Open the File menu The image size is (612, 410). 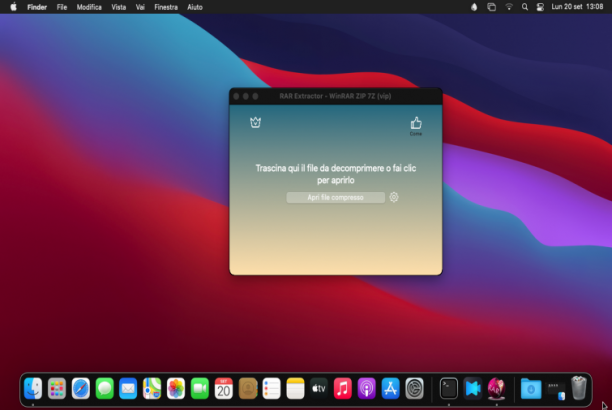[62, 7]
